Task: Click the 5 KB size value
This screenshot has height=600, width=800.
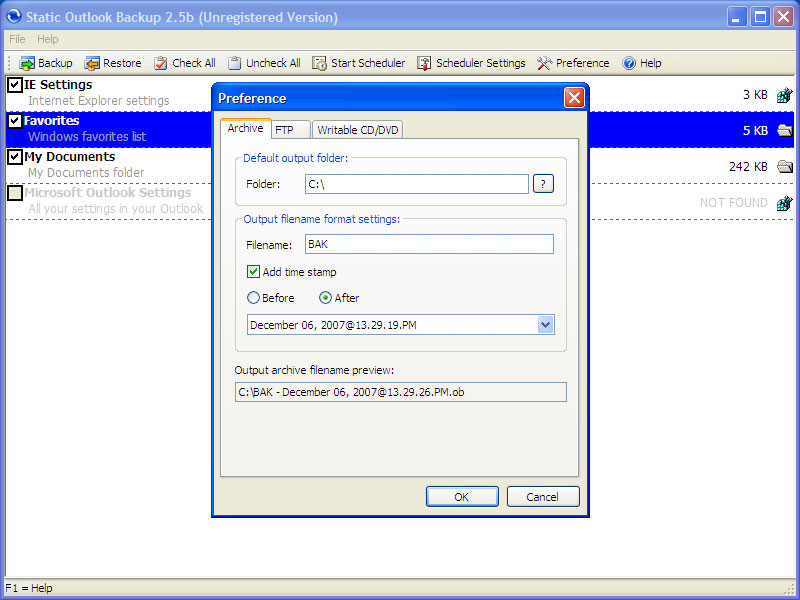Action: tap(755, 131)
